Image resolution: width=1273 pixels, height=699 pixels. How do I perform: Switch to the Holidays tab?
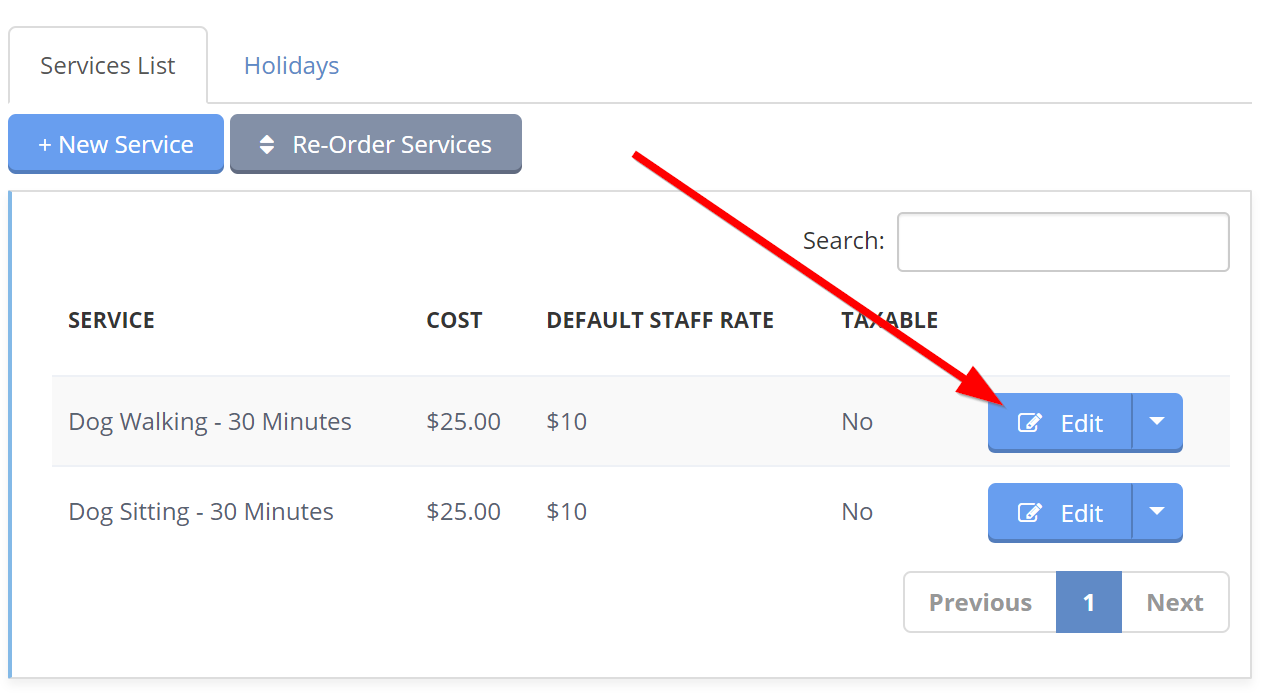[x=291, y=66]
